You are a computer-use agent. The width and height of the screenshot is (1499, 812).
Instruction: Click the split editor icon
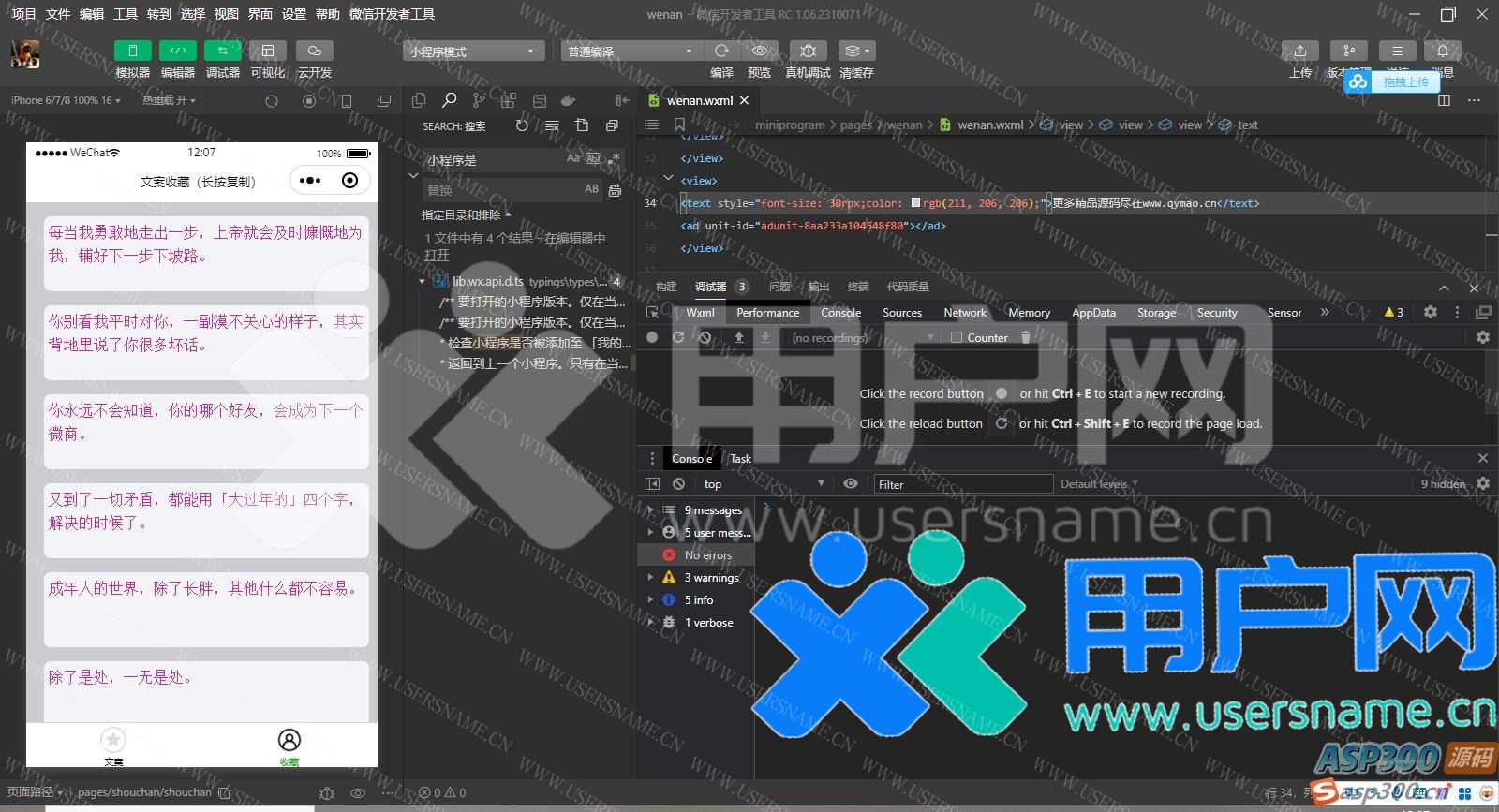point(1444,100)
